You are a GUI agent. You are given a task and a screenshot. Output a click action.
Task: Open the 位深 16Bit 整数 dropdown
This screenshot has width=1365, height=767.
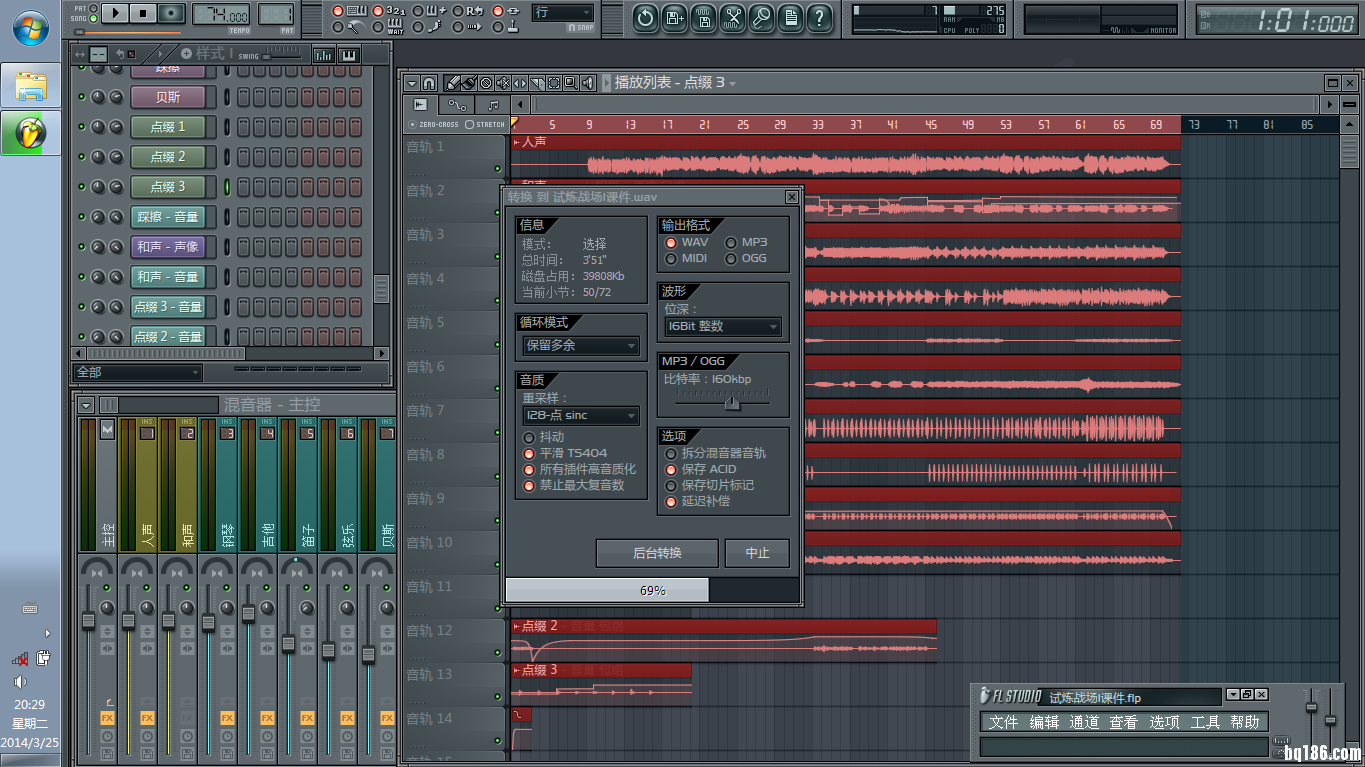(723, 327)
